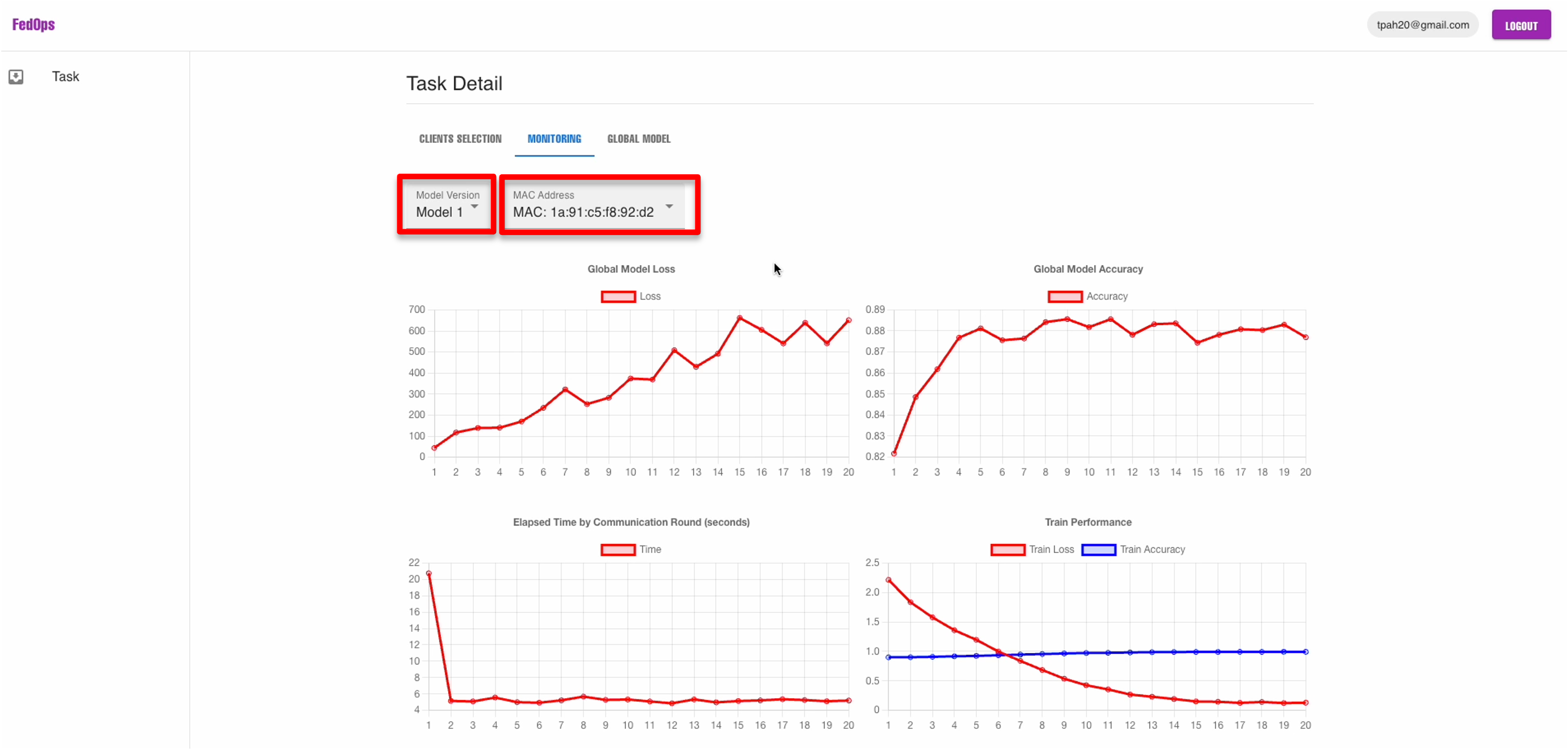This screenshot has width=1568, height=749.
Task: Click the tpah20@gmail.com account chip
Action: click(1422, 25)
